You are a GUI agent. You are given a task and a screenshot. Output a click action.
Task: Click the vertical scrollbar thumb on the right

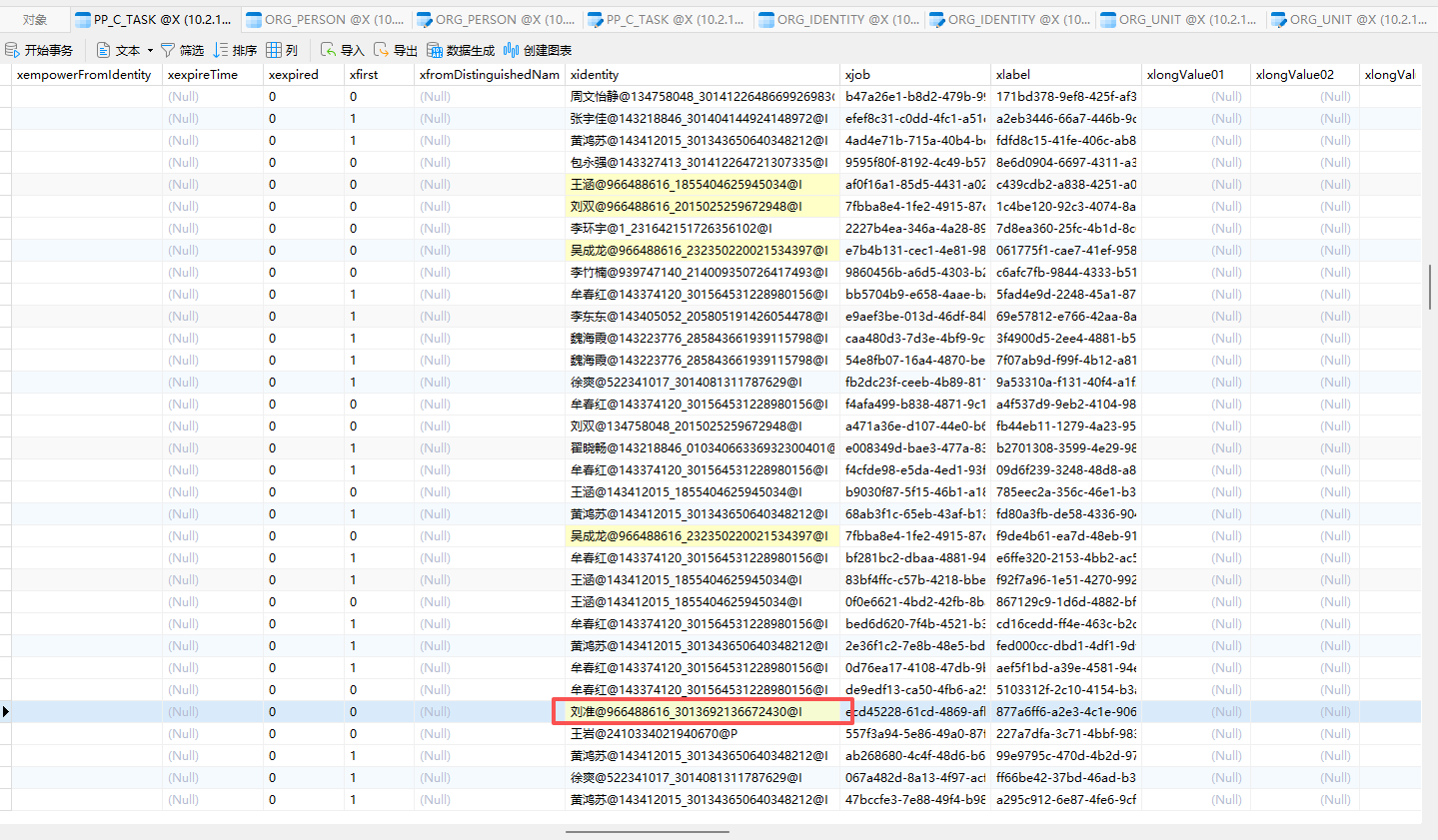pyautogui.click(x=1430, y=289)
